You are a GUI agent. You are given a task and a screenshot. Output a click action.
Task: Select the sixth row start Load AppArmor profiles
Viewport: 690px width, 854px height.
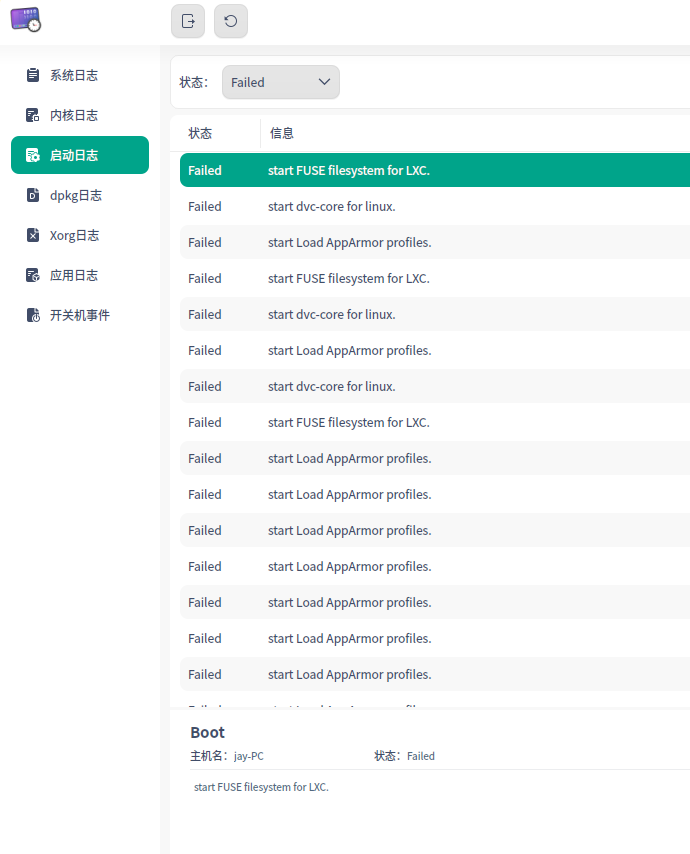[x=435, y=350]
